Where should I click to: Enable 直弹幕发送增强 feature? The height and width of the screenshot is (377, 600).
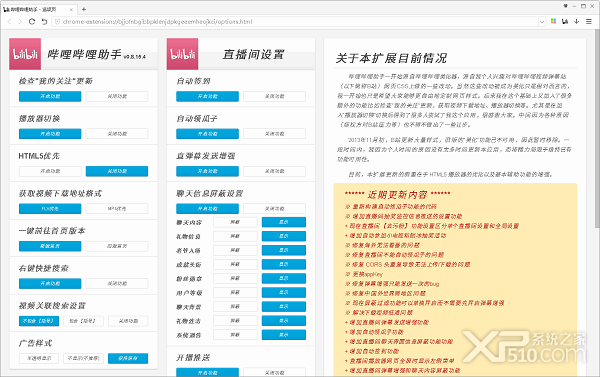click(207, 171)
